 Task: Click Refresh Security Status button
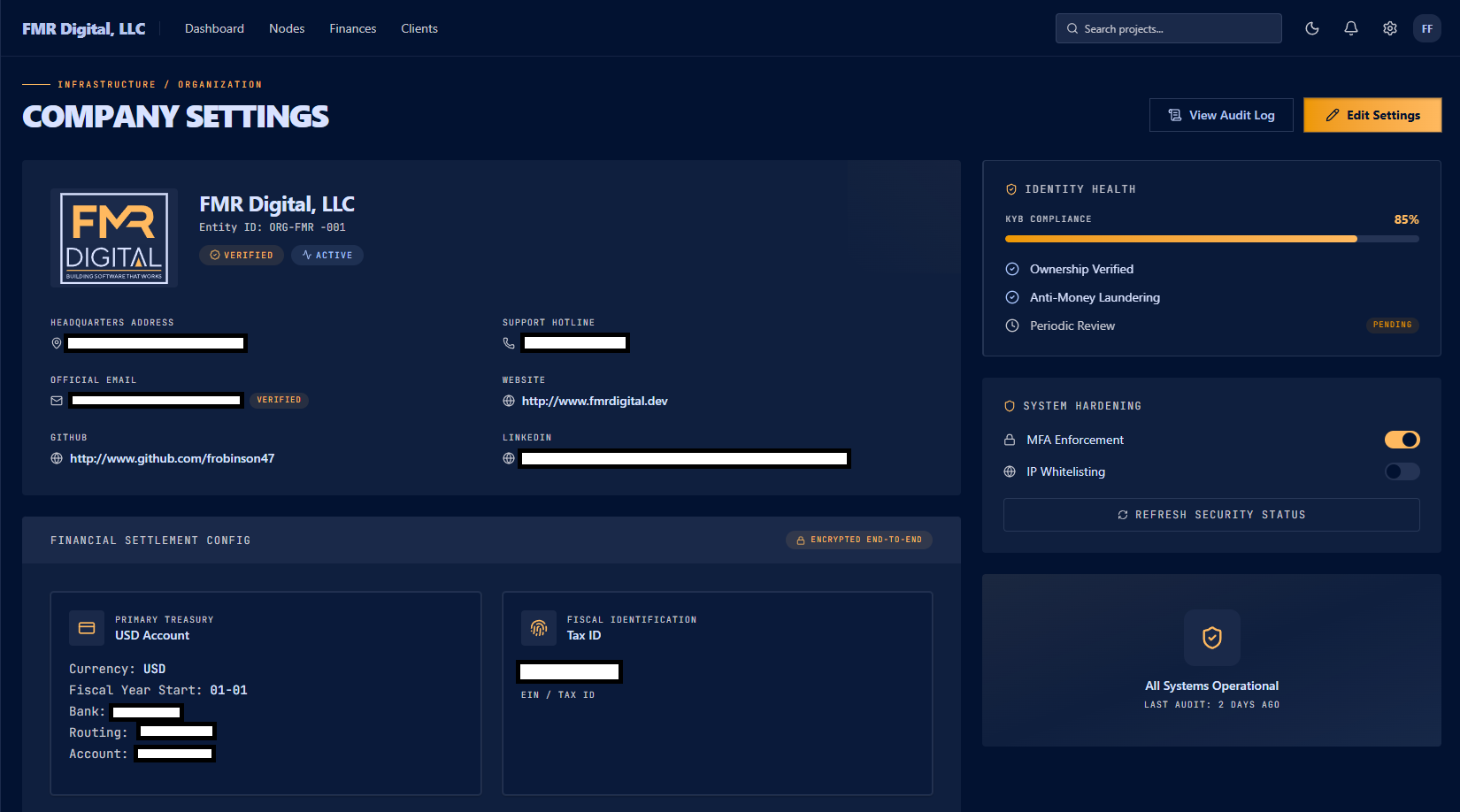pyautogui.click(x=1211, y=515)
